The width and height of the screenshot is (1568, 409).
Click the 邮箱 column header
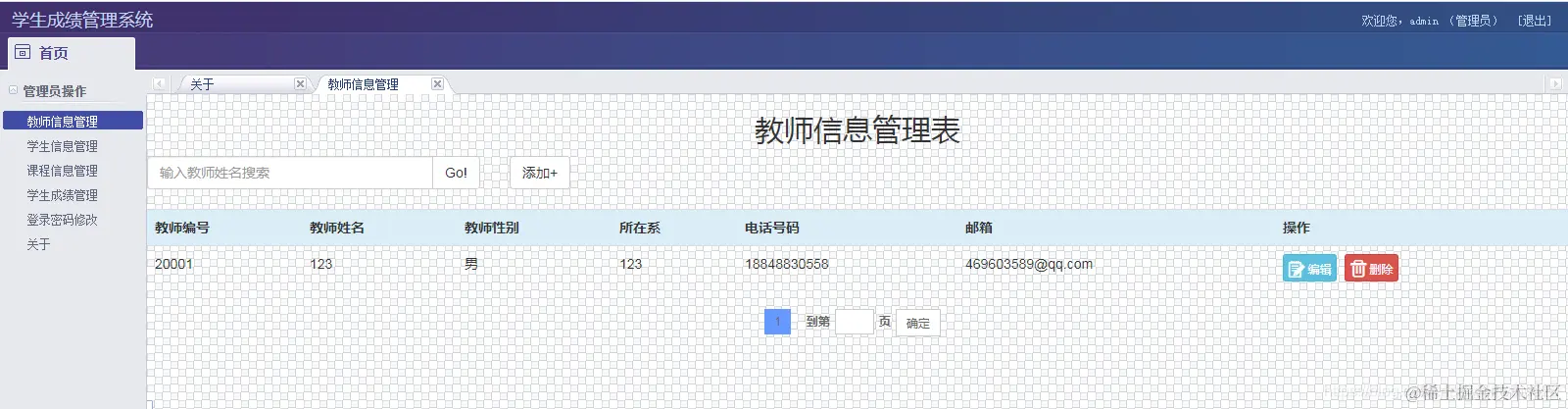click(979, 228)
